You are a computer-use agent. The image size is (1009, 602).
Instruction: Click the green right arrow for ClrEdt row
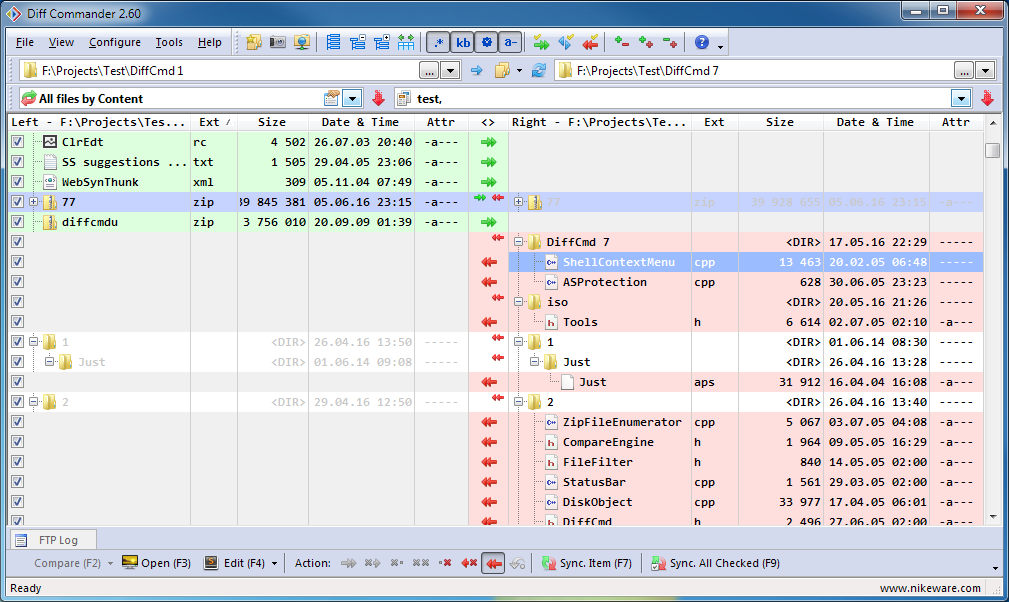pos(488,142)
